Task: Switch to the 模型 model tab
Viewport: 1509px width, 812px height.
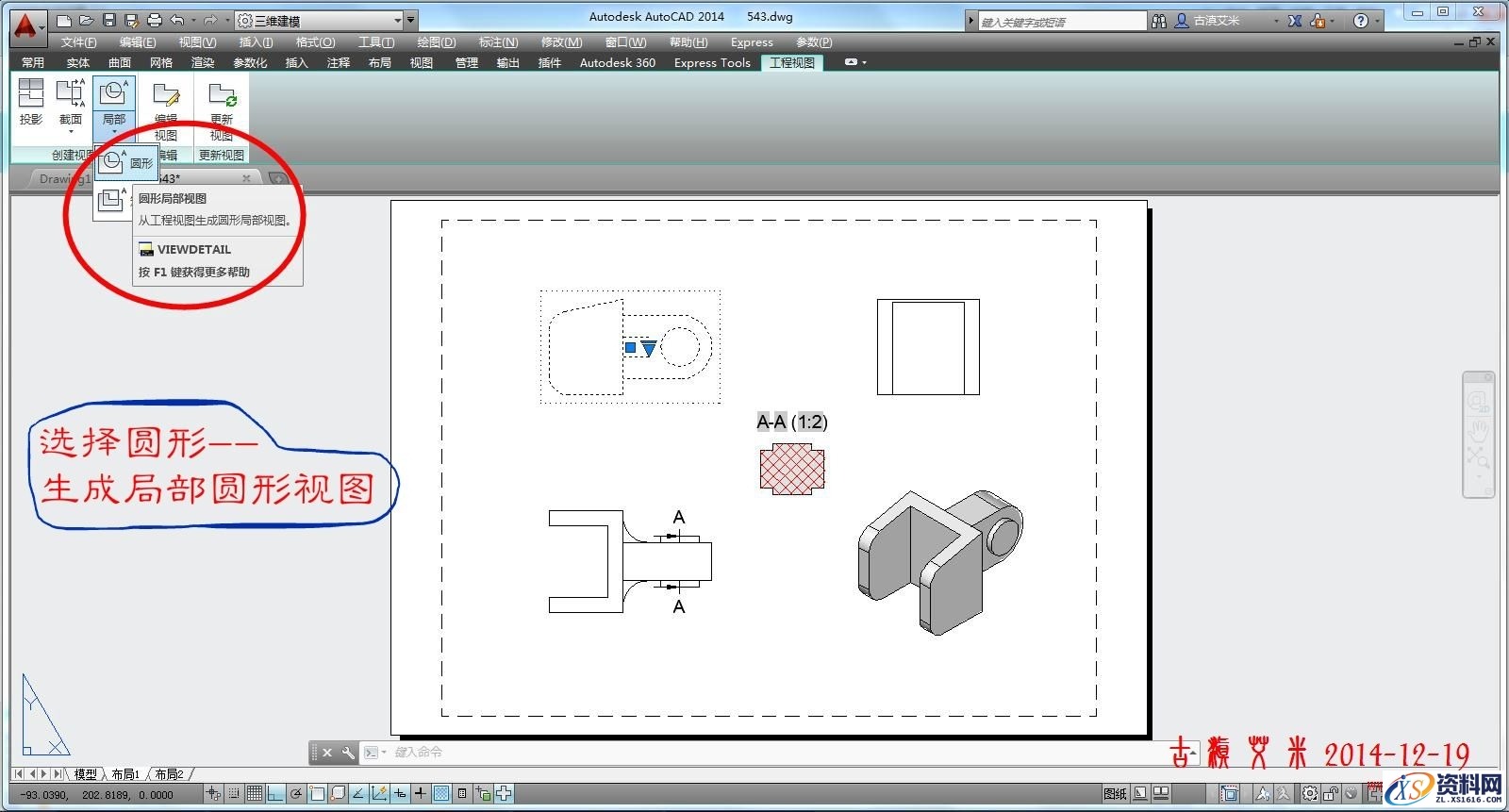Action: pos(86,774)
